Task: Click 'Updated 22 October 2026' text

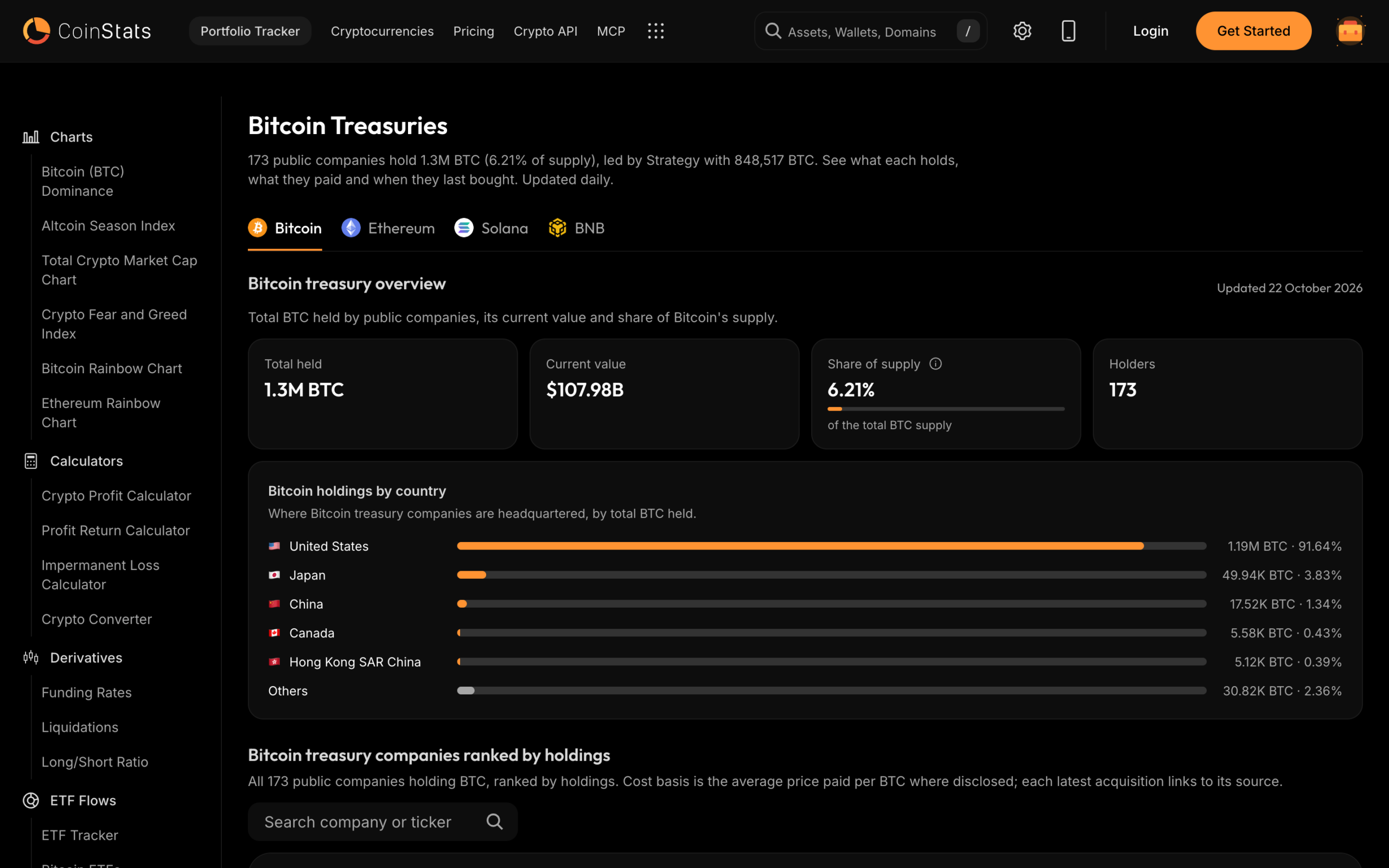Action: point(1290,288)
